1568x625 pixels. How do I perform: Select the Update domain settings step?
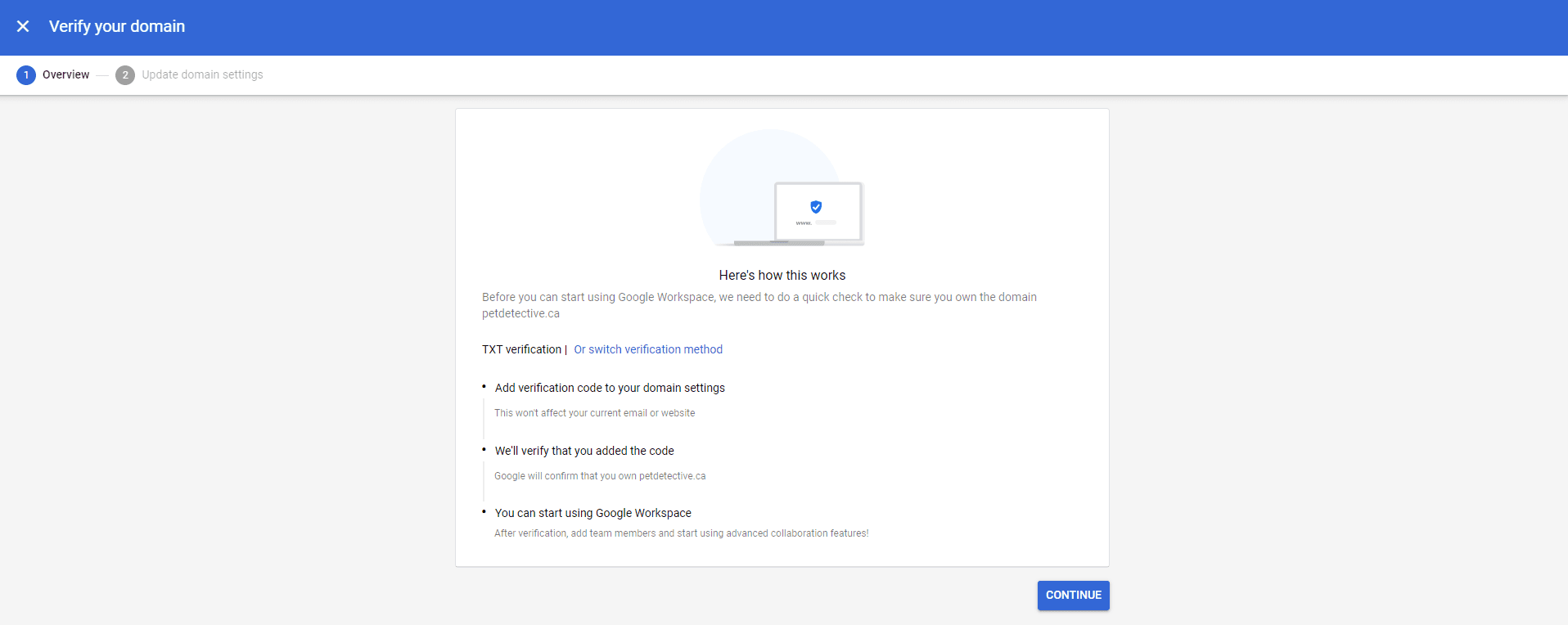[202, 74]
